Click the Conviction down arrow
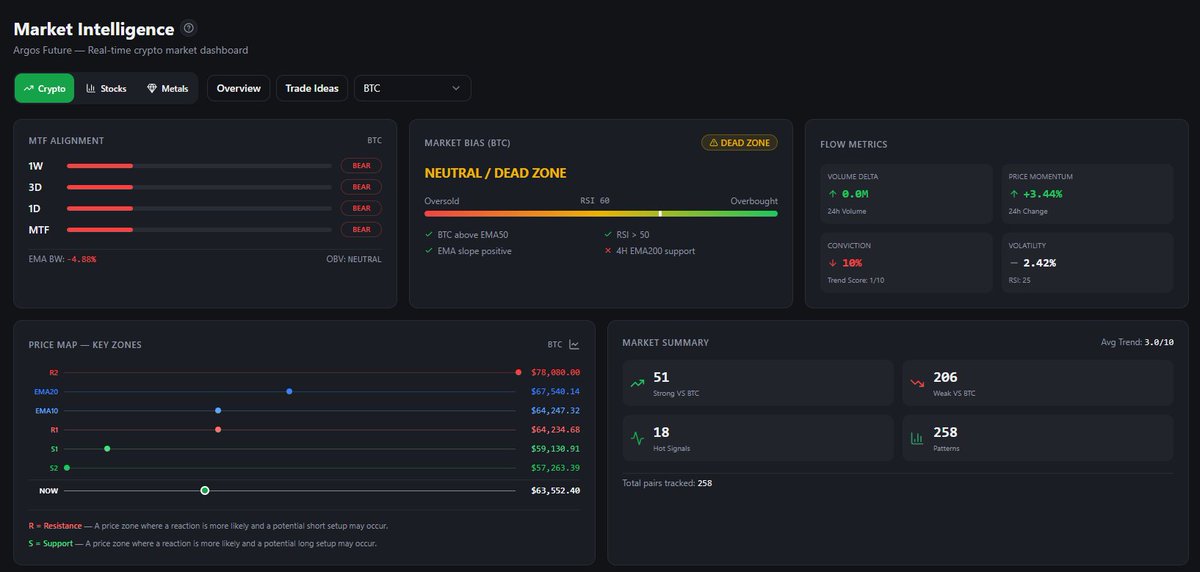Screen dimensions: 1200x572 point(832,263)
